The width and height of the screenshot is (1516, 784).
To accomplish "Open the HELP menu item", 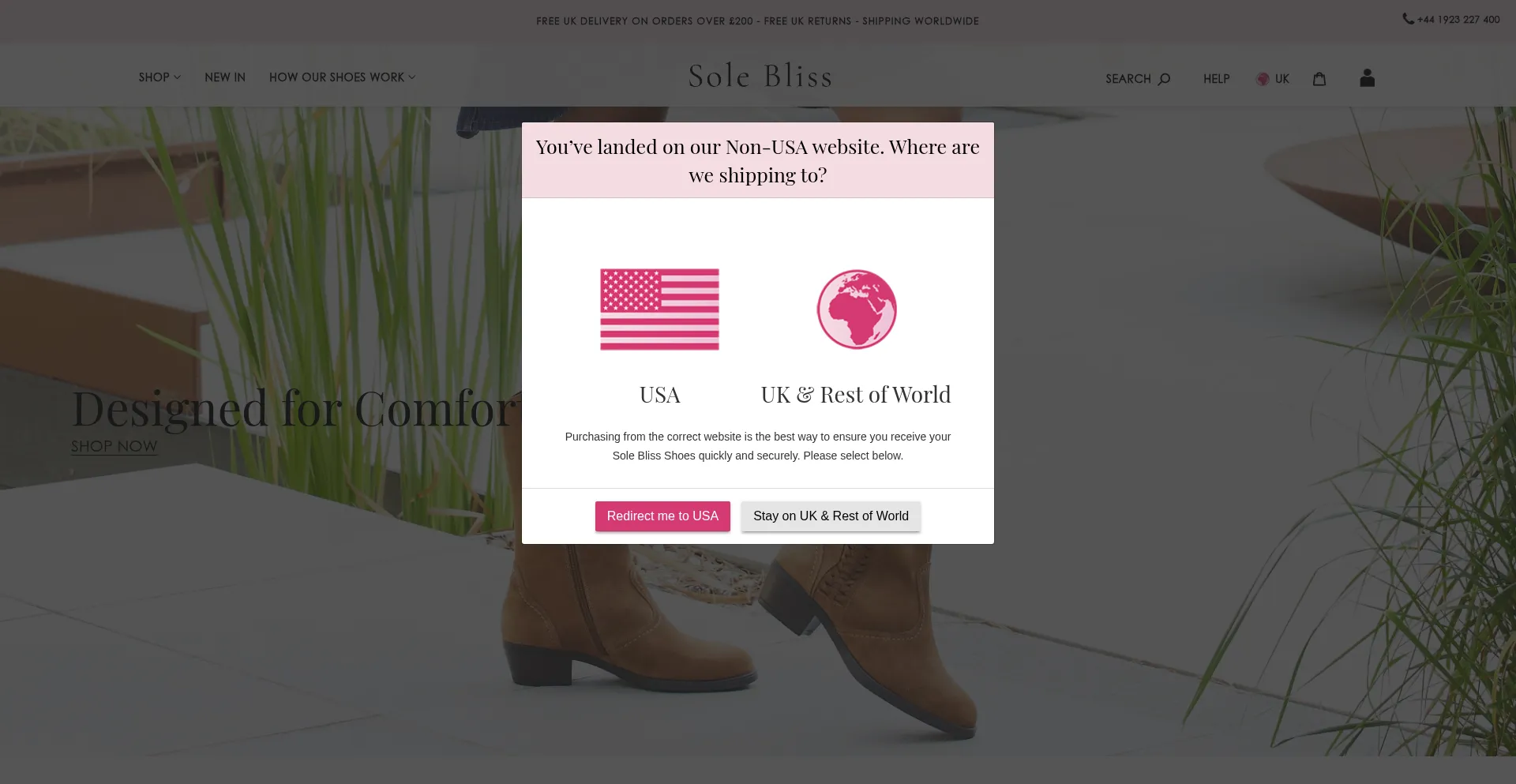I will pos(1217,79).
